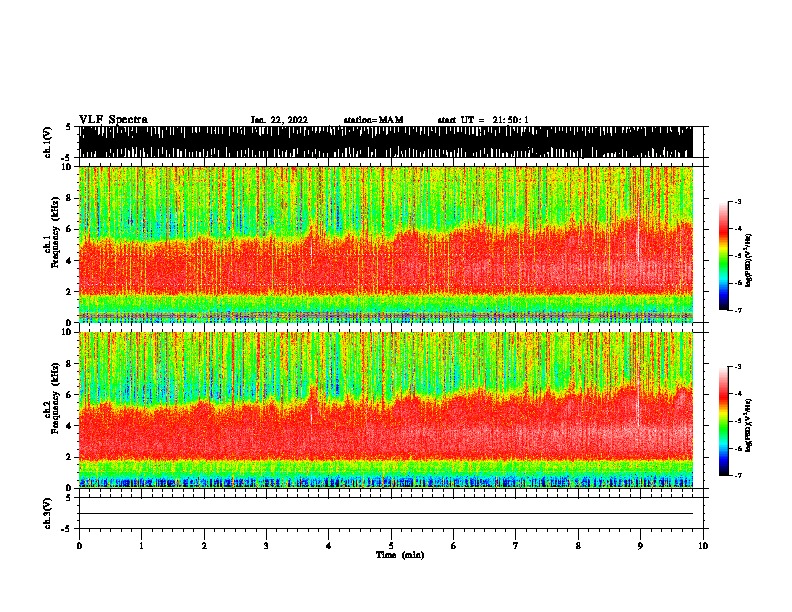
Task: Click the "-3" label on ch.1 colorbar
Action: coord(737,201)
